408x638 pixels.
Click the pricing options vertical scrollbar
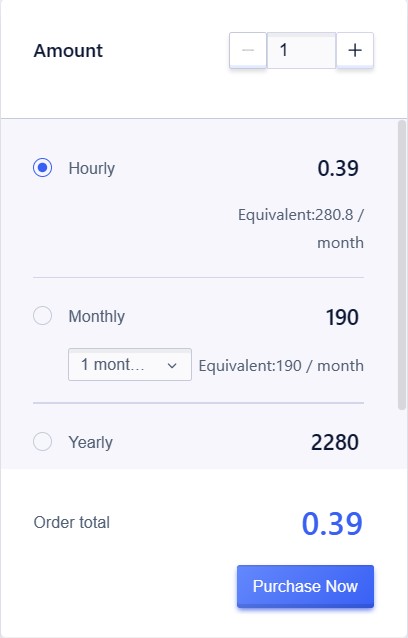(401, 264)
